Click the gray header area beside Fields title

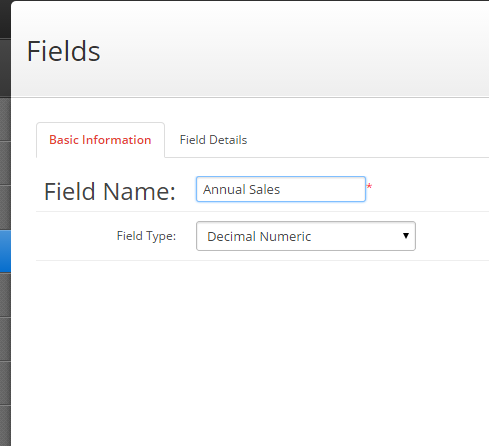pos(293,50)
